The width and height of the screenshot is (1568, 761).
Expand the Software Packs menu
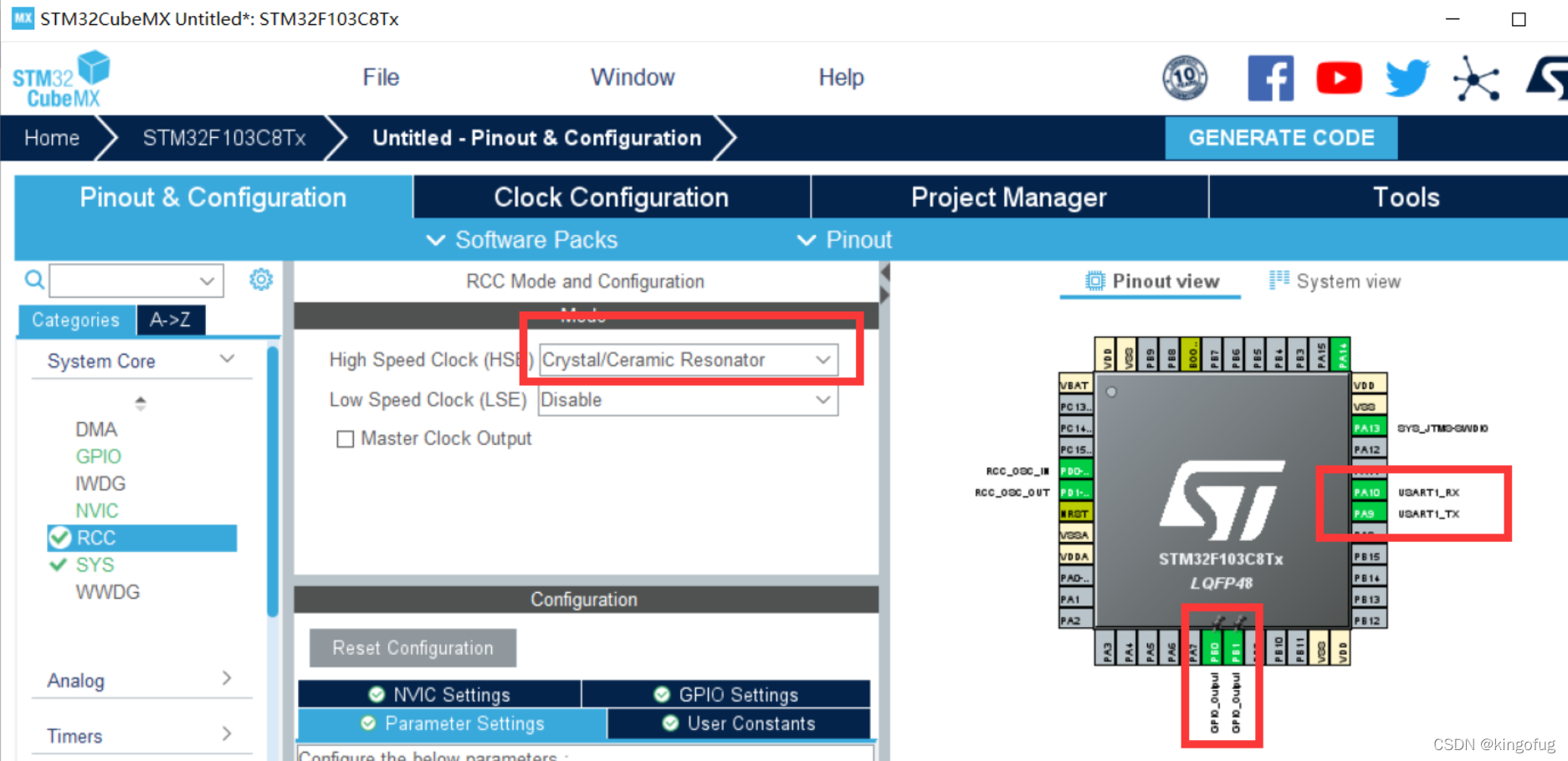(x=522, y=240)
